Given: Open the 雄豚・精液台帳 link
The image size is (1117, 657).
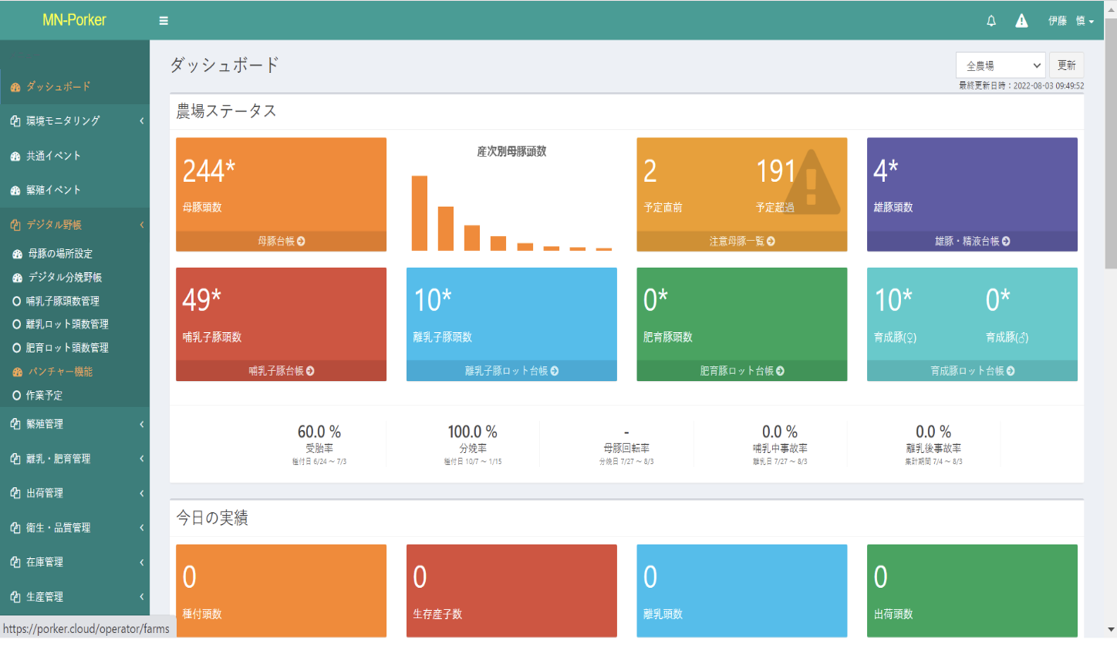Looking at the screenshot, I should click(972, 242).
